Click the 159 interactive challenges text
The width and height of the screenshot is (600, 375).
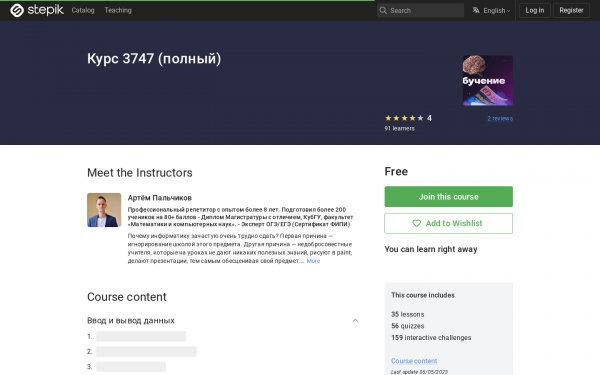[x=431, y=338]
